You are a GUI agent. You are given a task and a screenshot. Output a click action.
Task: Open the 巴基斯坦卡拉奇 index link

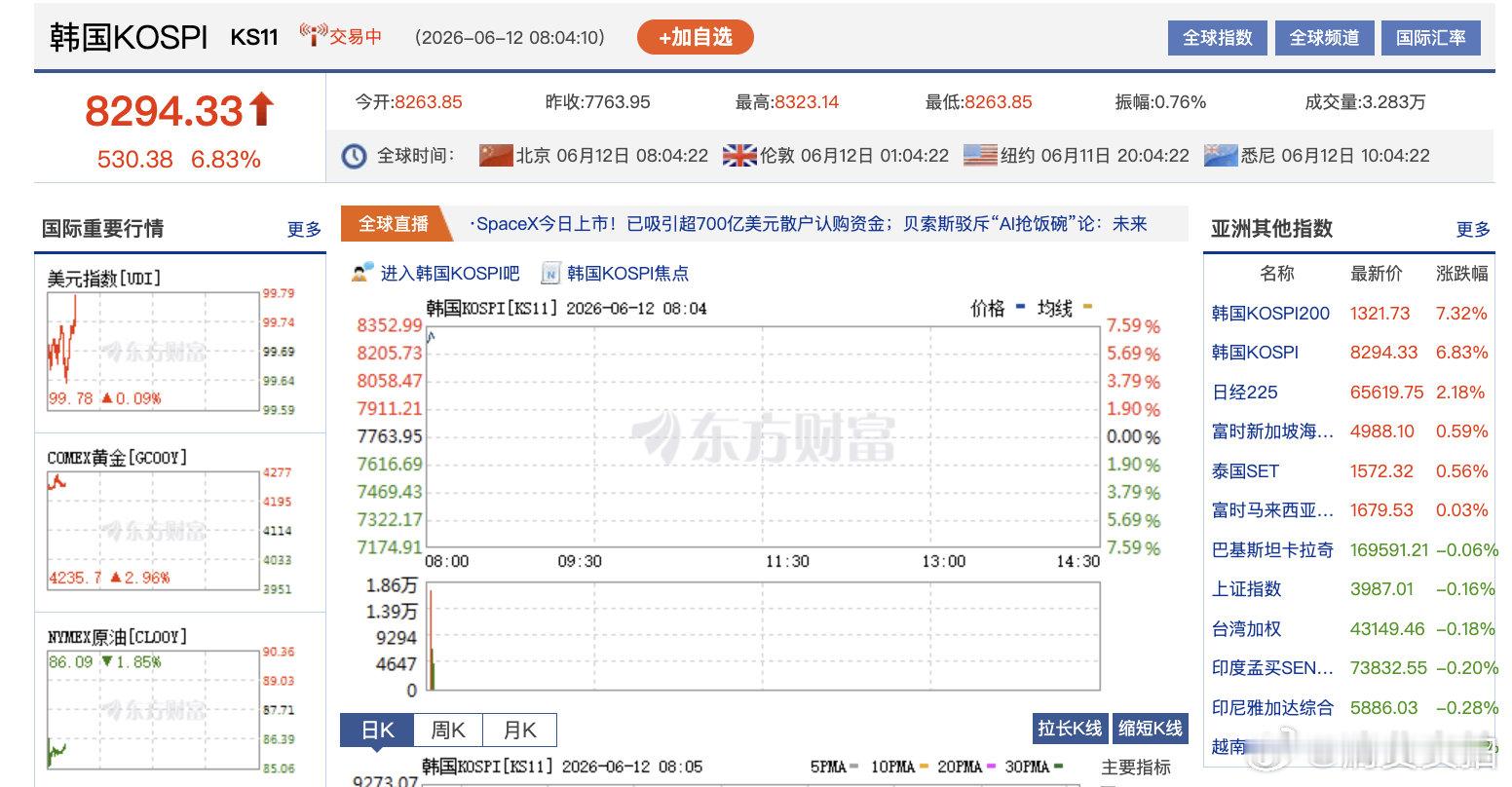tap(1272, 550)
